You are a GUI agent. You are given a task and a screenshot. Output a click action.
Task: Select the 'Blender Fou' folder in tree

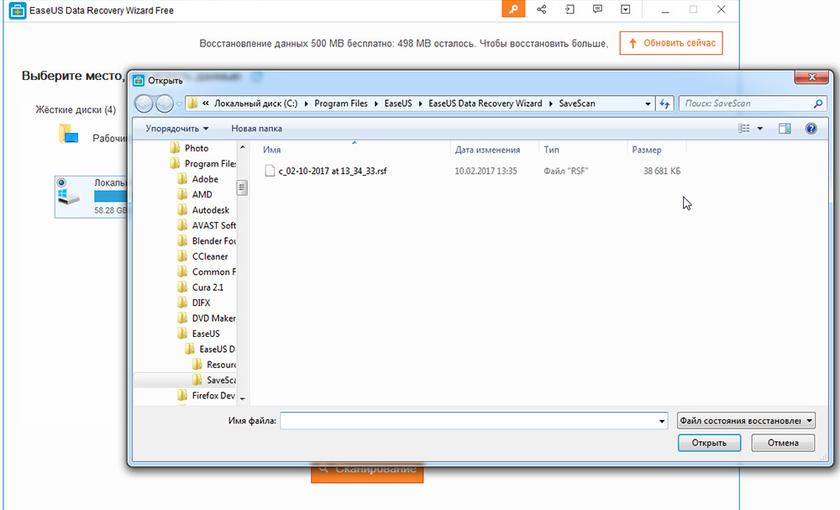[213, 241]
